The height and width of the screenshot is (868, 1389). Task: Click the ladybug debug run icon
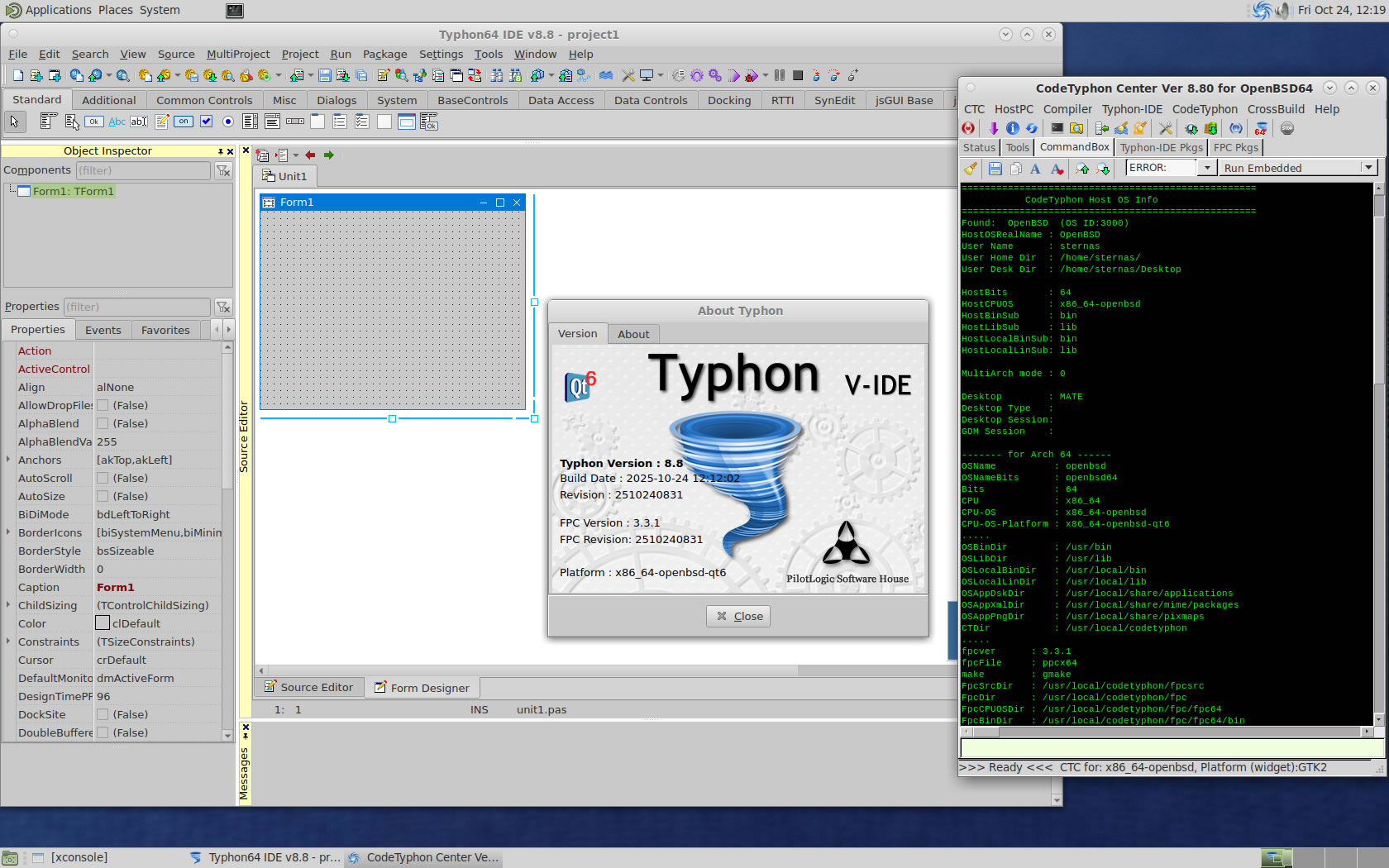[751, 76]
